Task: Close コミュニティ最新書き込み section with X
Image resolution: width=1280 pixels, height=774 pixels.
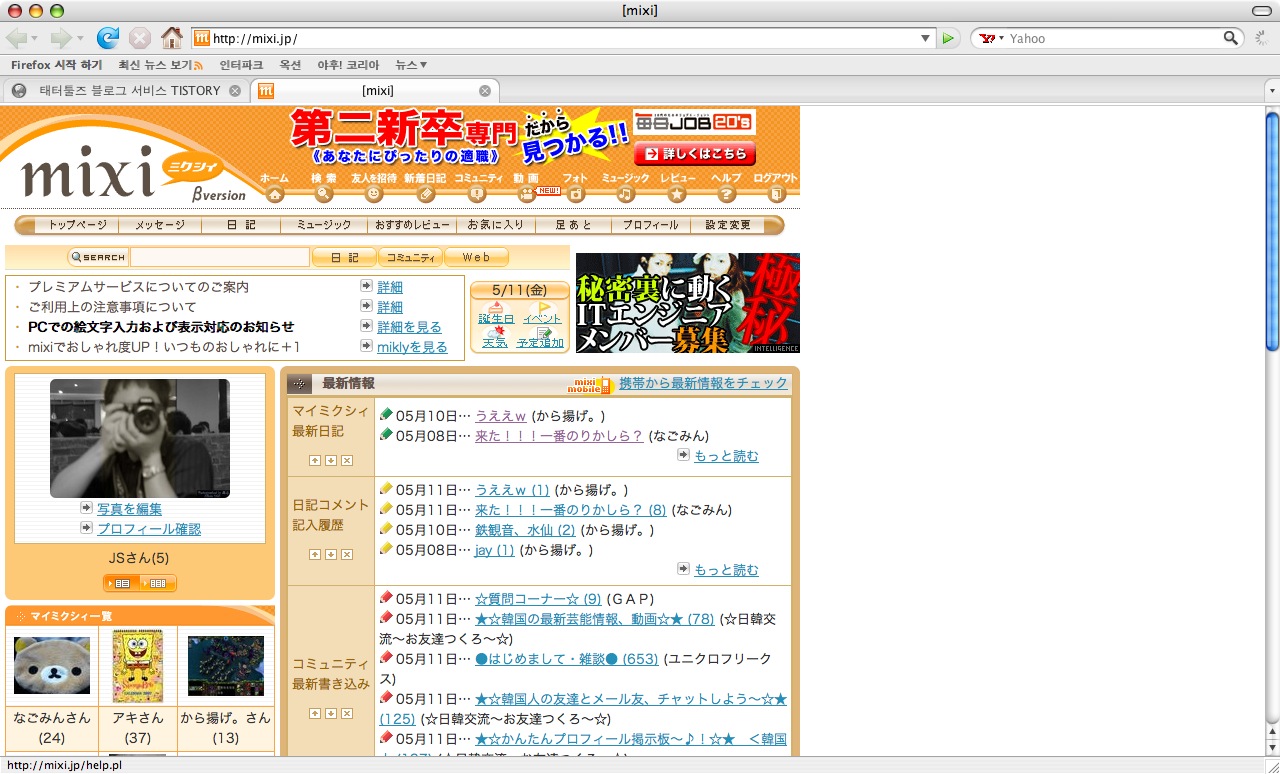Action: click(347, 713)
